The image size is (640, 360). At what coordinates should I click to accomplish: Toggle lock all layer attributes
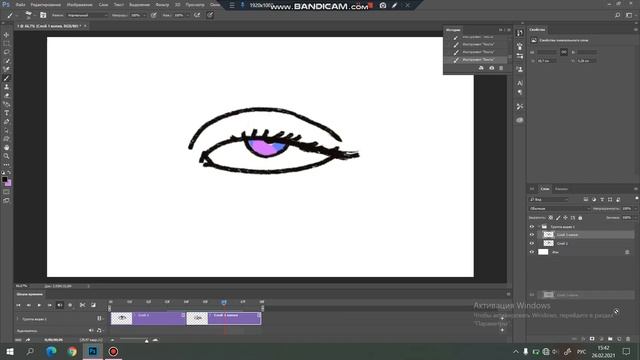click(x=580, y=218)
